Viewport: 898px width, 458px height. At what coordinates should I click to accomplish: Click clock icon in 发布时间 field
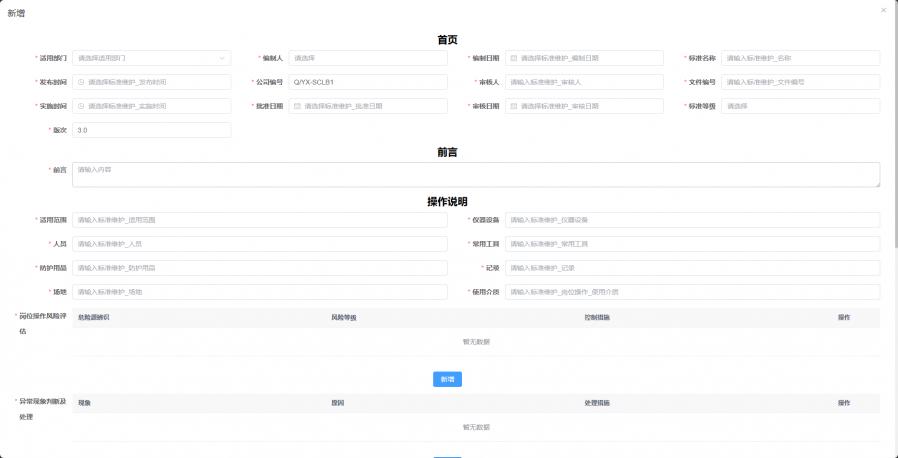pyautogui.click(x=81, y=82)
